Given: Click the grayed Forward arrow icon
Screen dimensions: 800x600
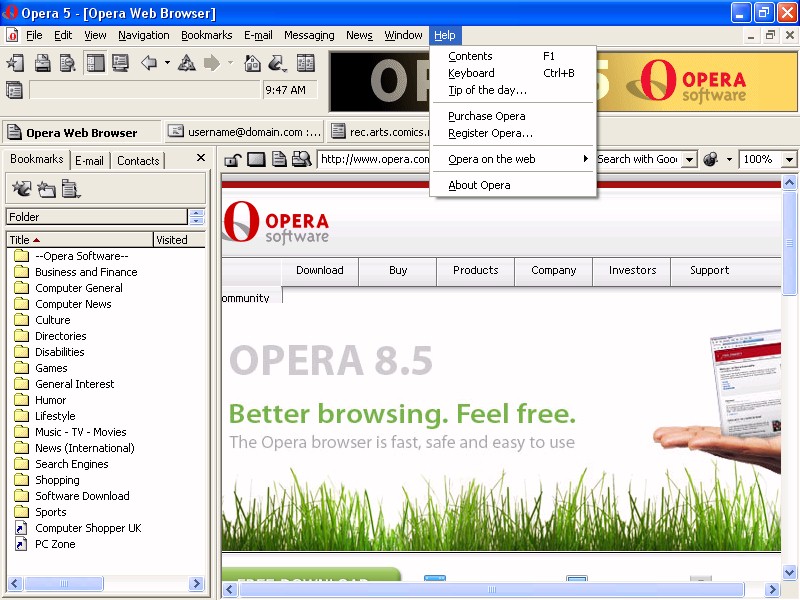Looking at the screenshot, I should pyautogui.click(x=212, y=63).
